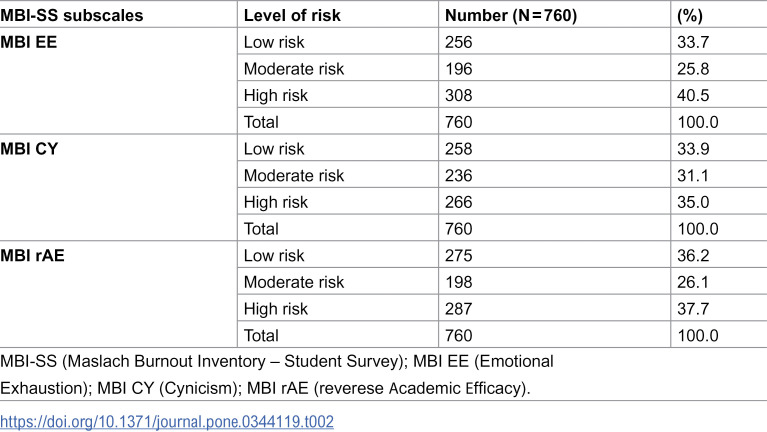Select the Level of risk header

292,15
